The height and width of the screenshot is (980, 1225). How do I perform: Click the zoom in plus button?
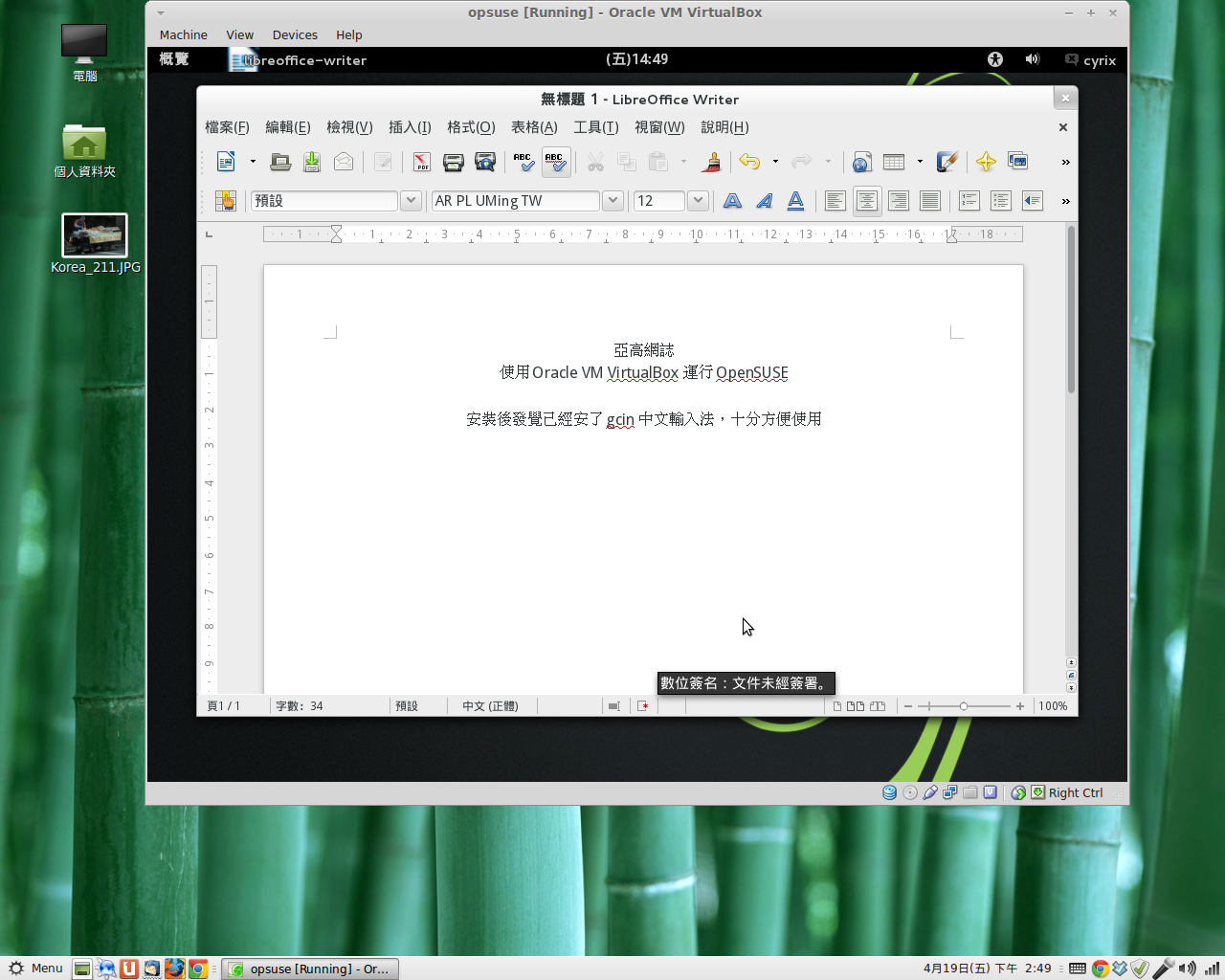pos(1020,706)
